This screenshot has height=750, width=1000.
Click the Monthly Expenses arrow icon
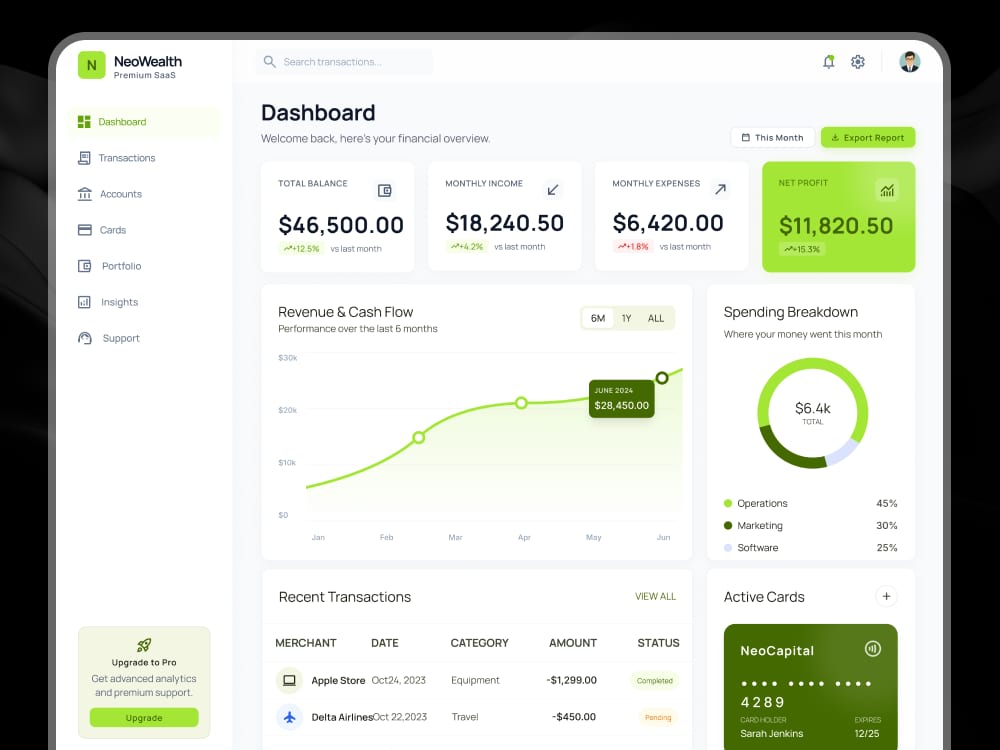coord(721,189)
